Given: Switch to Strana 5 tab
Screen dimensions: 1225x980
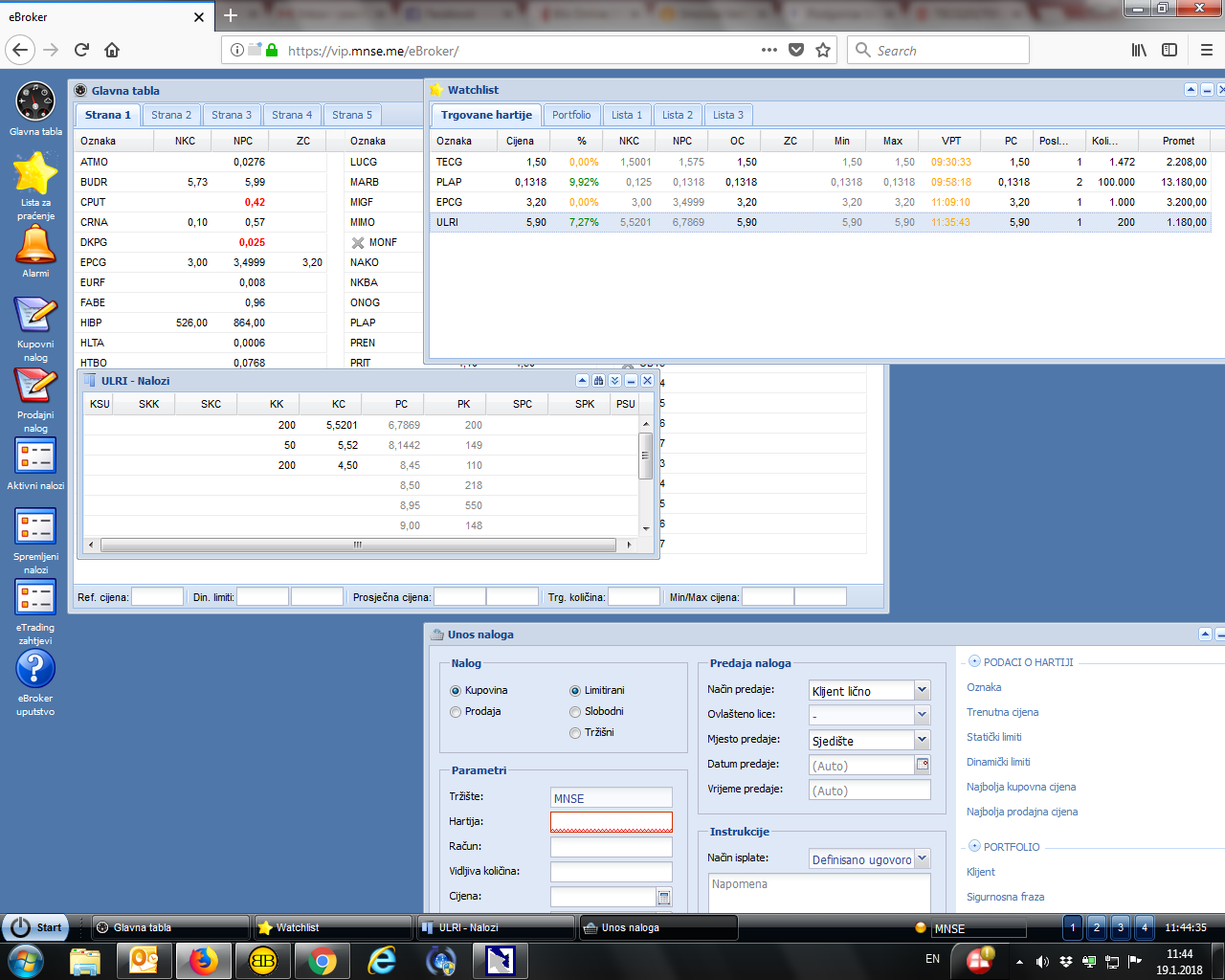Looking at the screenshot, I should (x=352, y=115).
